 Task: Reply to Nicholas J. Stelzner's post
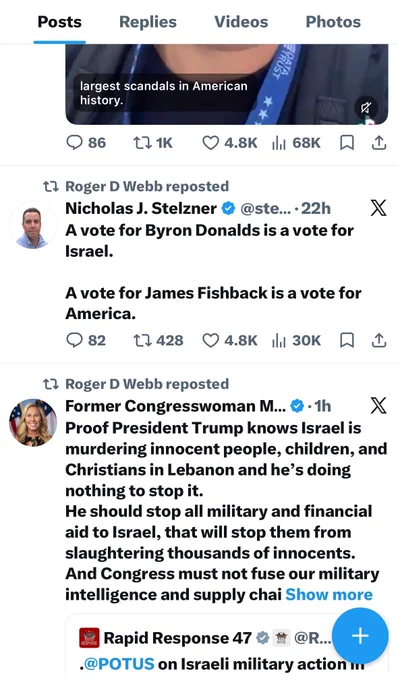coord(86,340)
